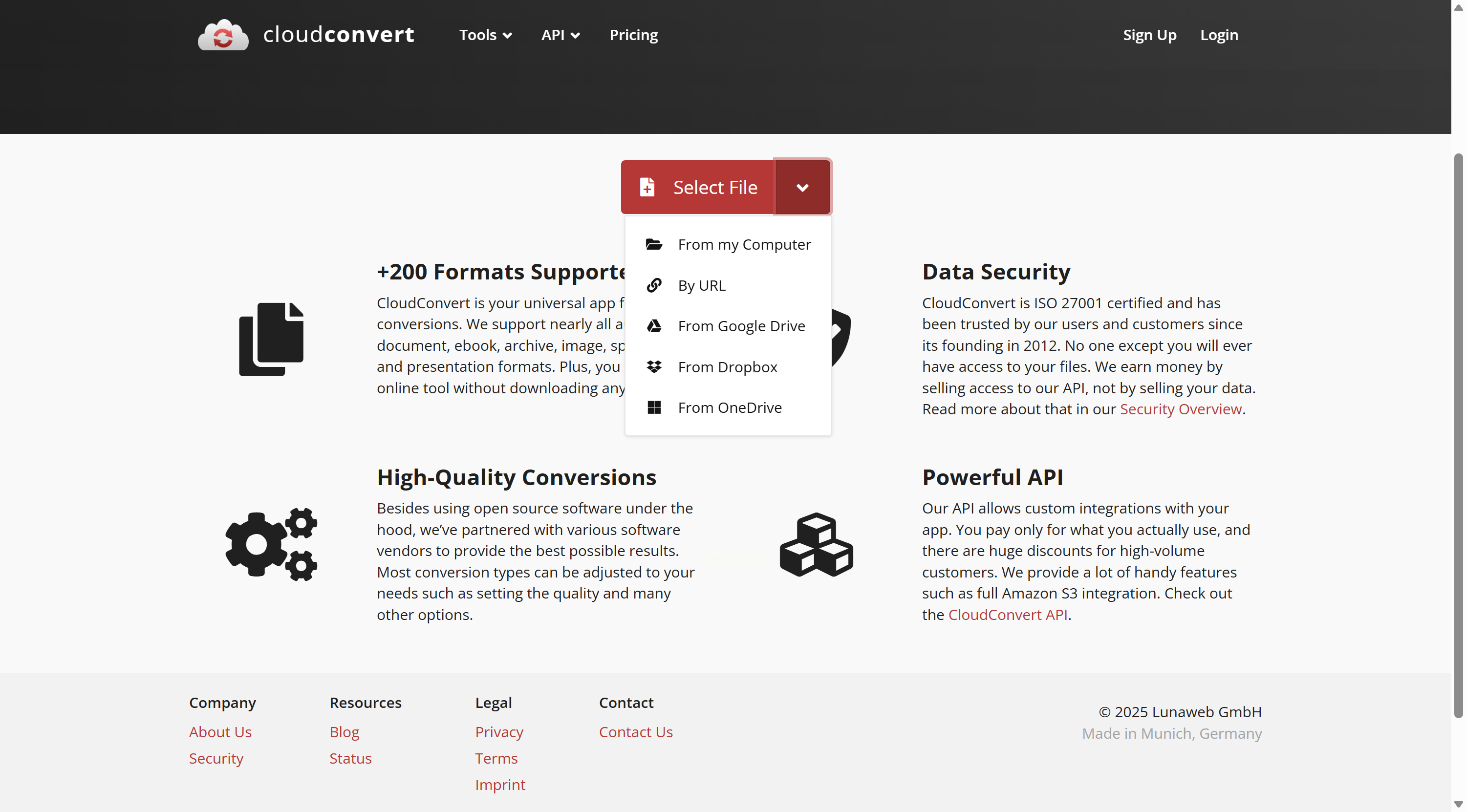Click Sign Up in the header
Viewport: 1466px width, 812px height.
[1149, 35]
